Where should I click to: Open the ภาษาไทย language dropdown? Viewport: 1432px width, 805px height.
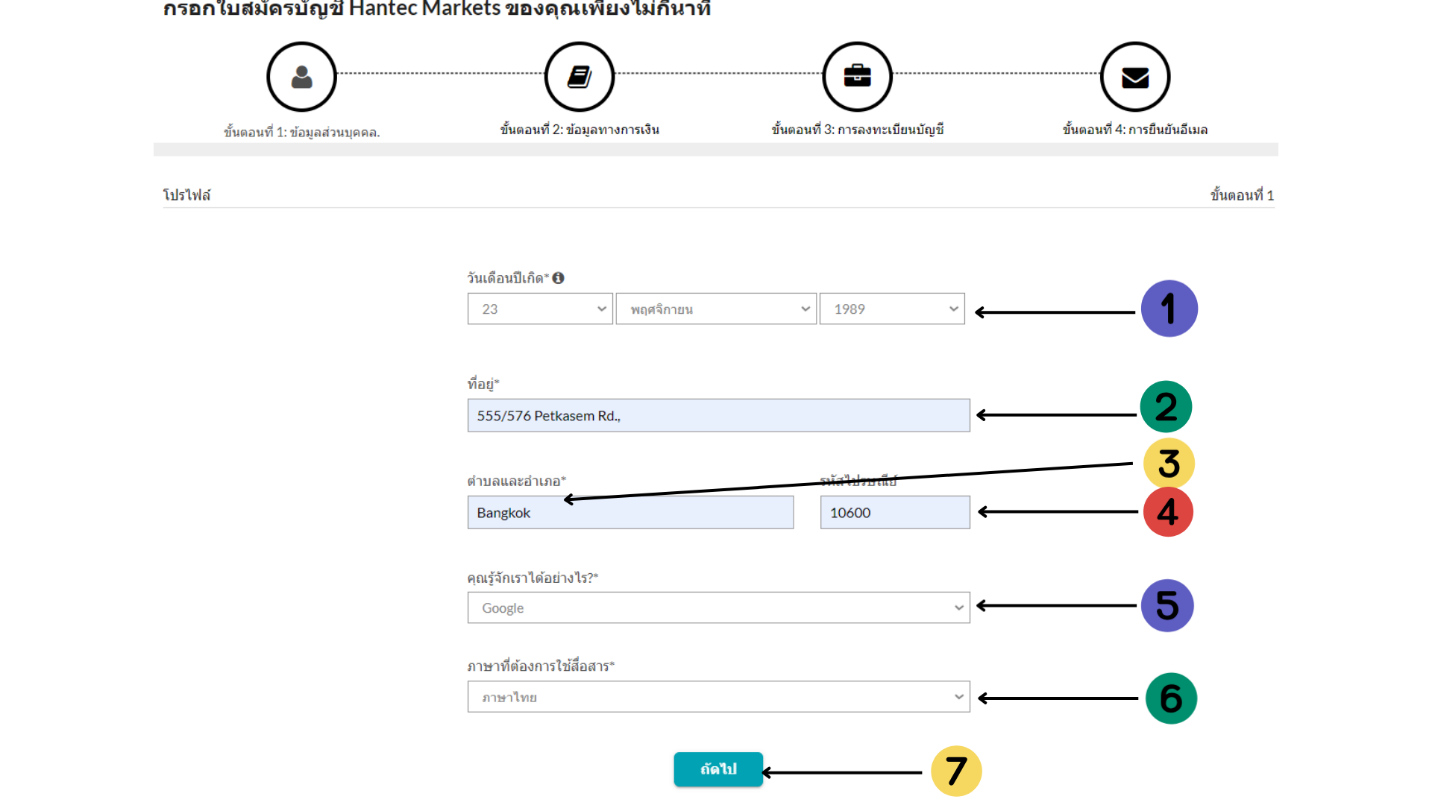pos(718,697)
